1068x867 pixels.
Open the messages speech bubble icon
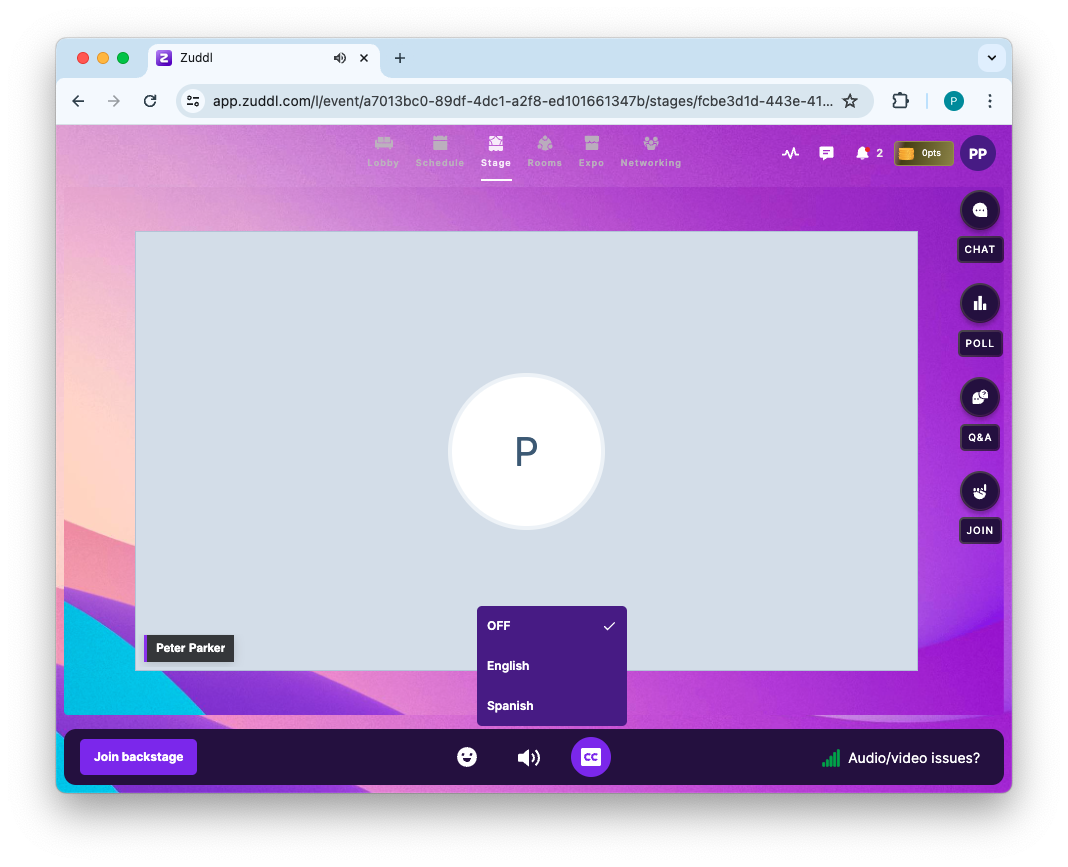(826, 153)
